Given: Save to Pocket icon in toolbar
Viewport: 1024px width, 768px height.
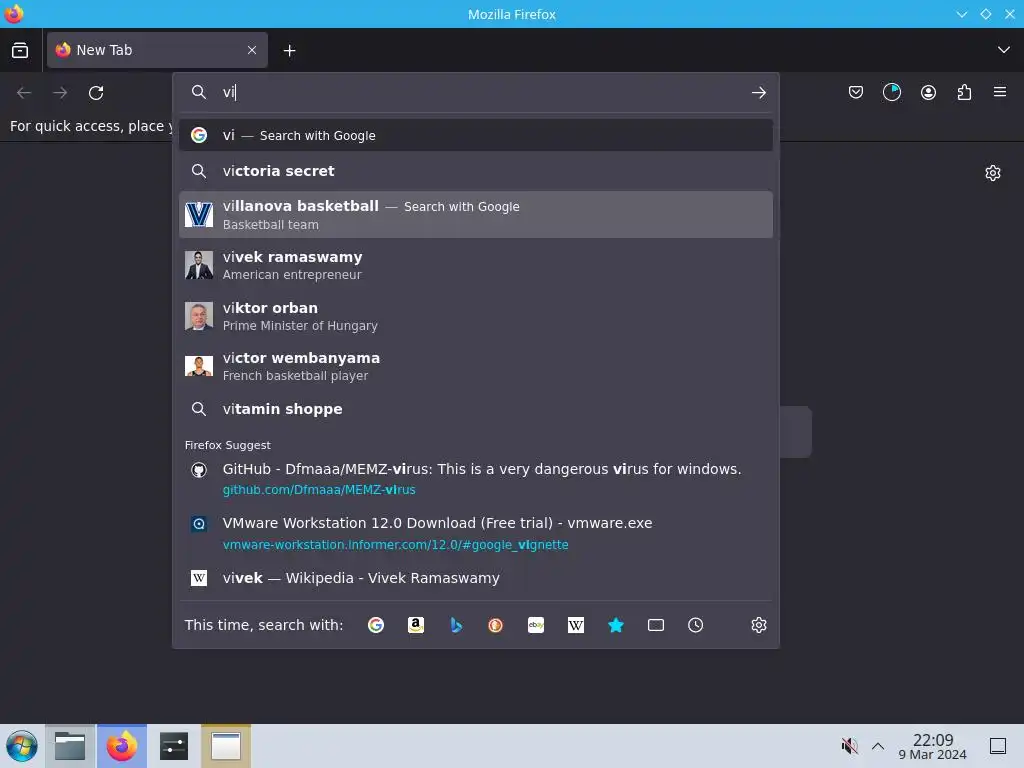Looking at the screenshot, I should [856, 93].
